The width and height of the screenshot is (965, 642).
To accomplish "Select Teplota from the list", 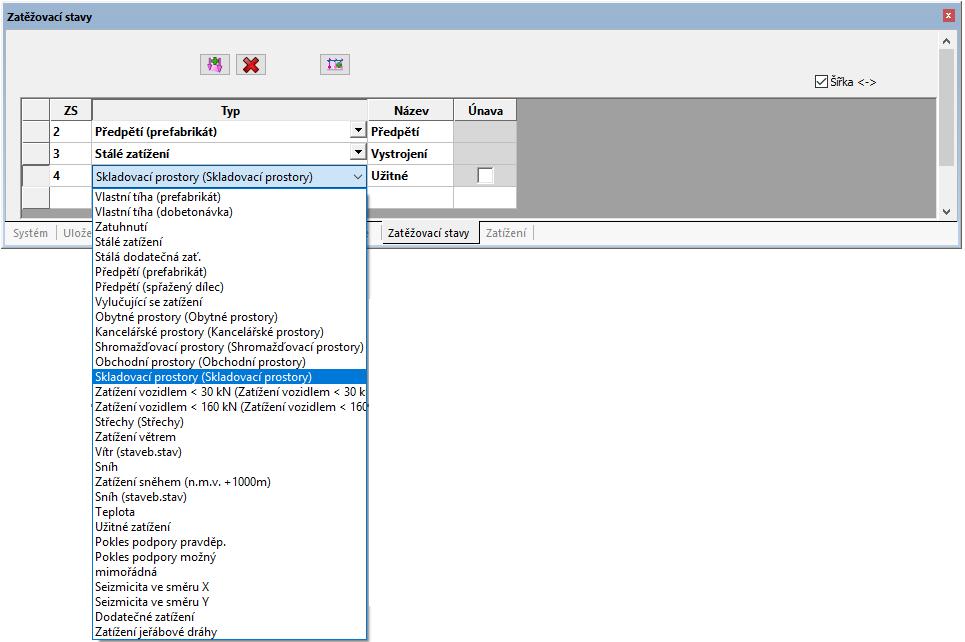I will click(x=230, y=512).
